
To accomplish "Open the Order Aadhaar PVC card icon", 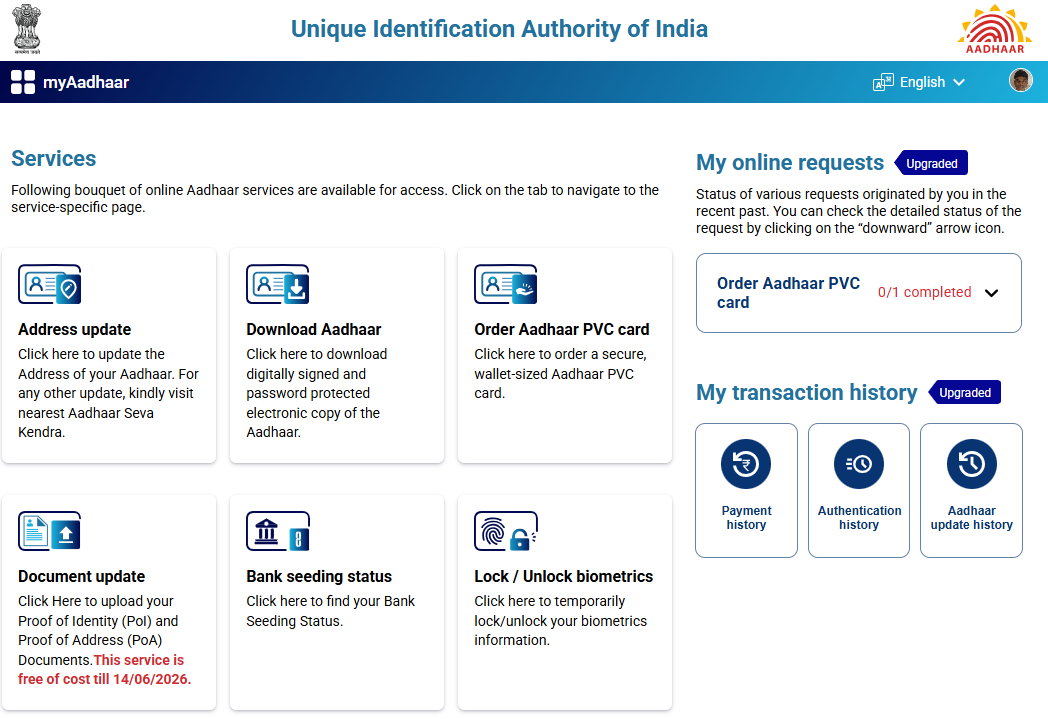I will [x=505, y=284].
